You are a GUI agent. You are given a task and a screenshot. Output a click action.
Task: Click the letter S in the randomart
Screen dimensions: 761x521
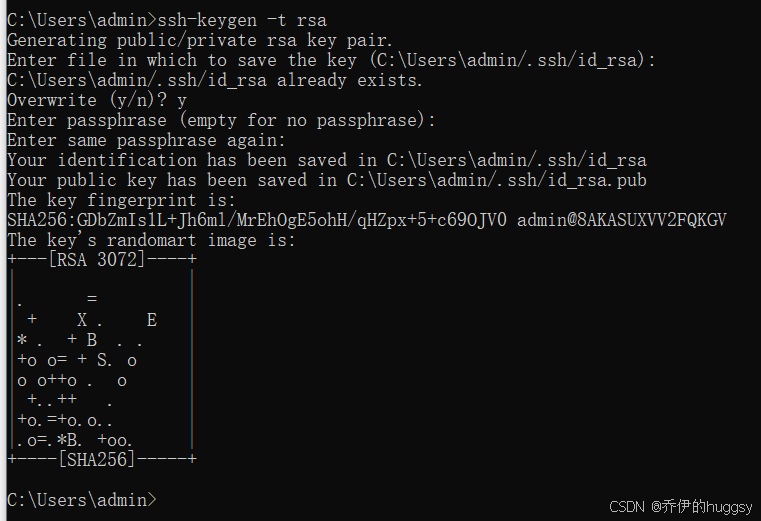pyautogui.click(x=102, y=360)
